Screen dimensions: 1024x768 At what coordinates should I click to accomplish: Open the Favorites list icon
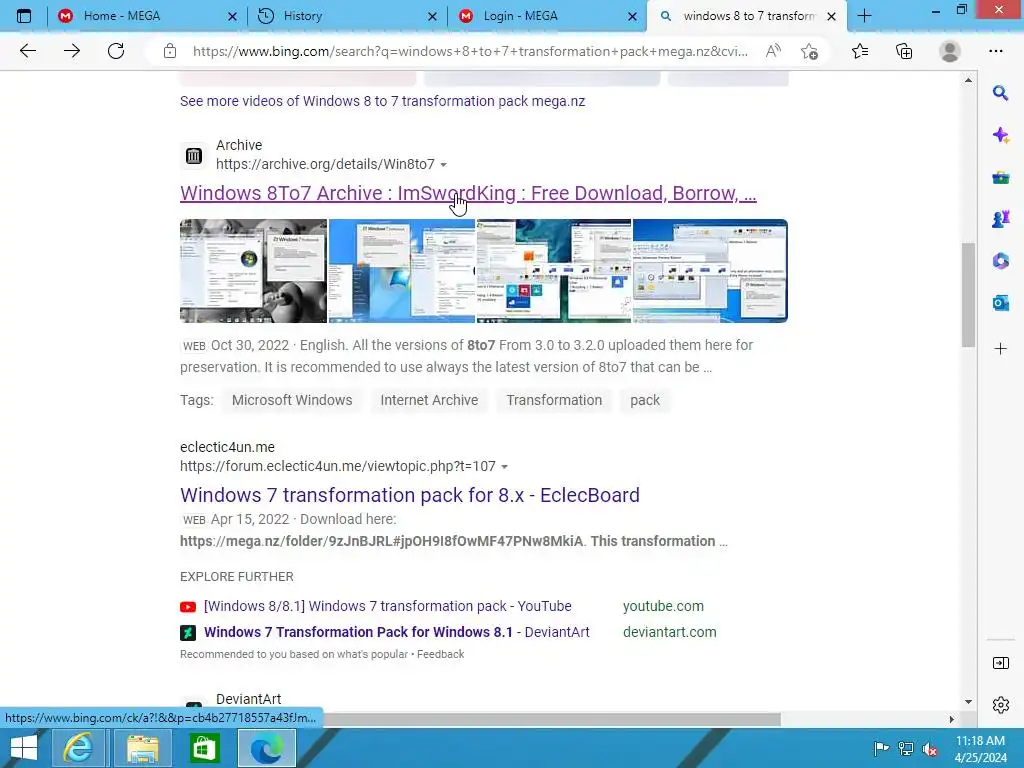click(x=860, y=51)
